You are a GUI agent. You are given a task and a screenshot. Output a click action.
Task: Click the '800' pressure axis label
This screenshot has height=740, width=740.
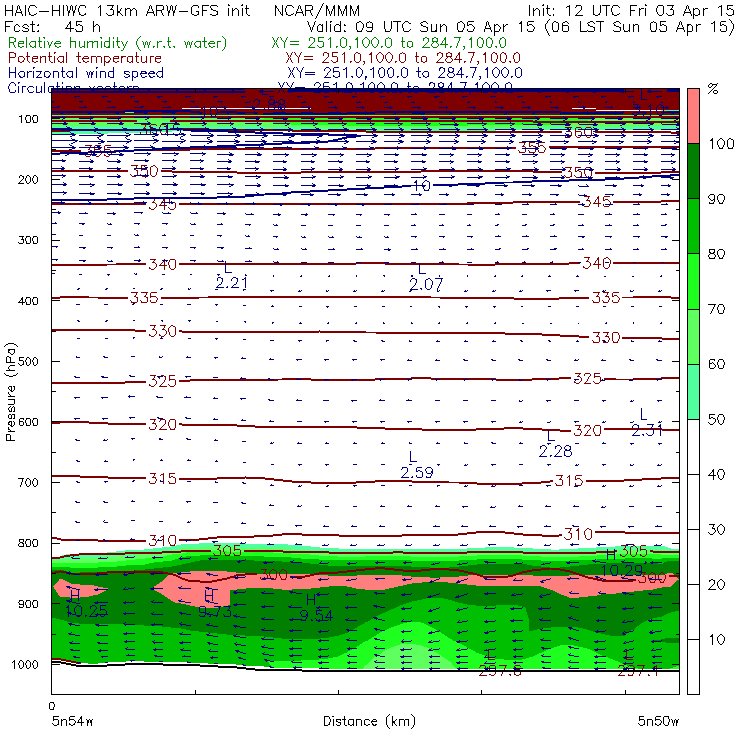(x=28, y=543)
